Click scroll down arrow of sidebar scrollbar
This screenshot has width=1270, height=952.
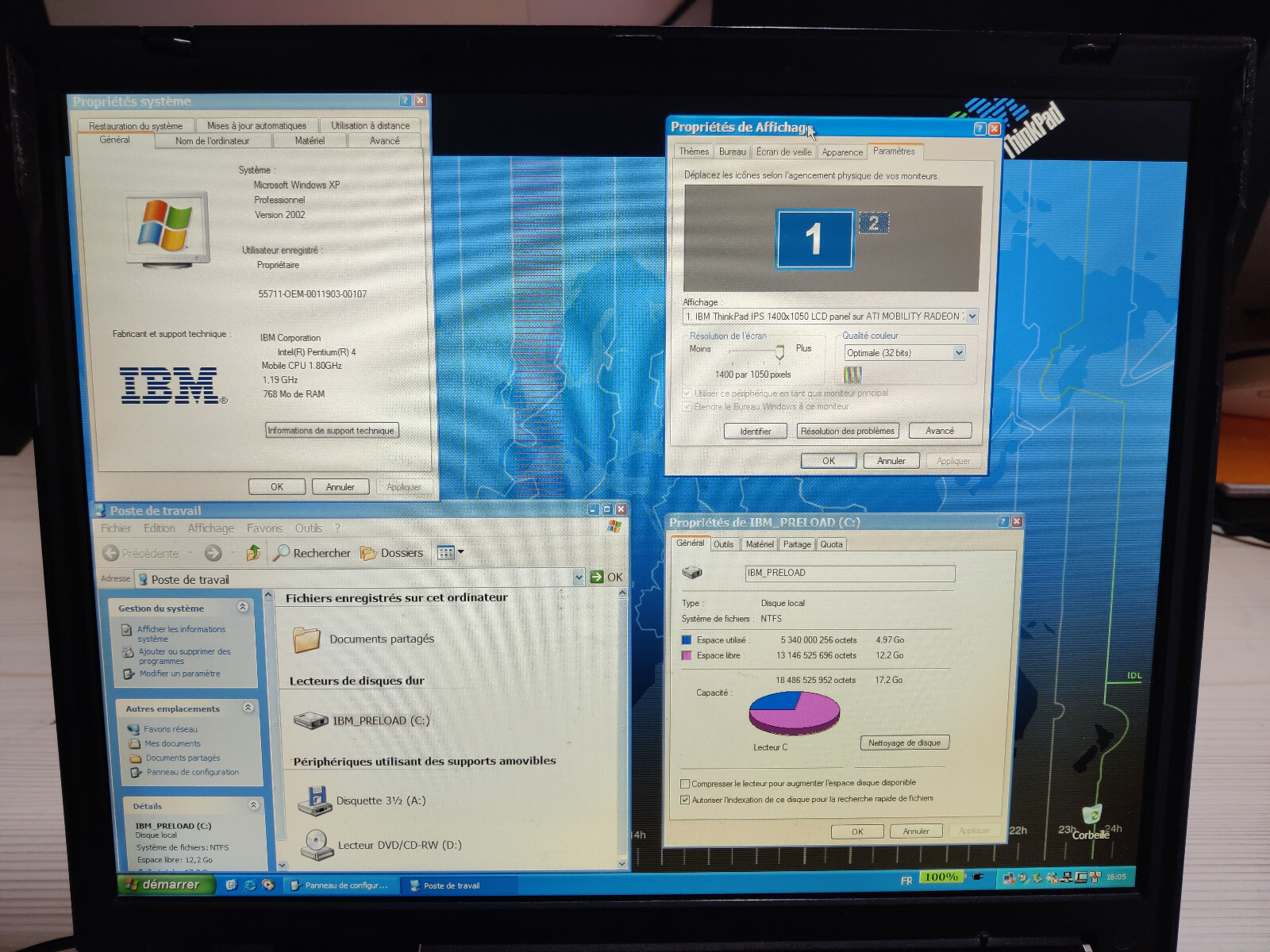pyautogui.click(x=282, y=866)
